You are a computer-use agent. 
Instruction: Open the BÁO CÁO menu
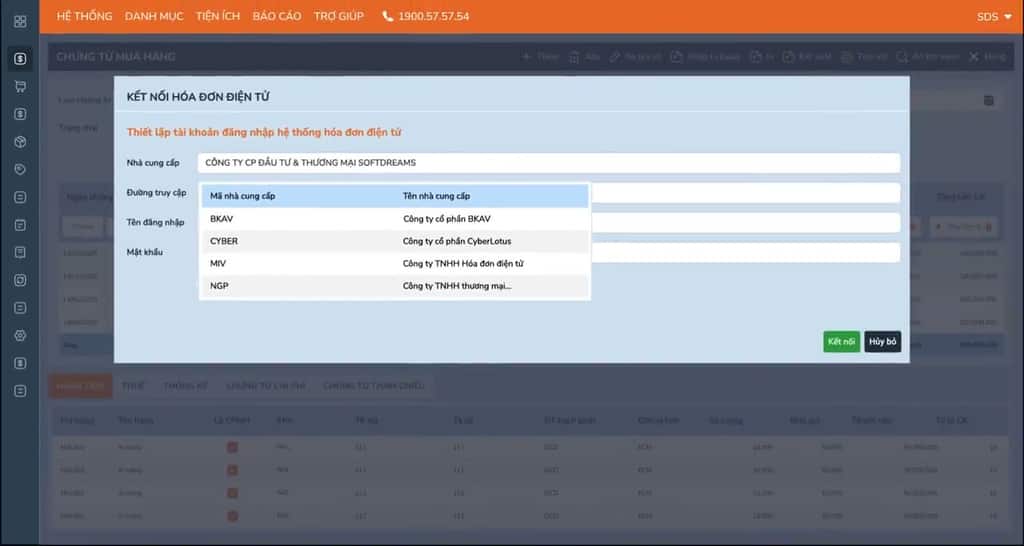[x=277, y=16]
